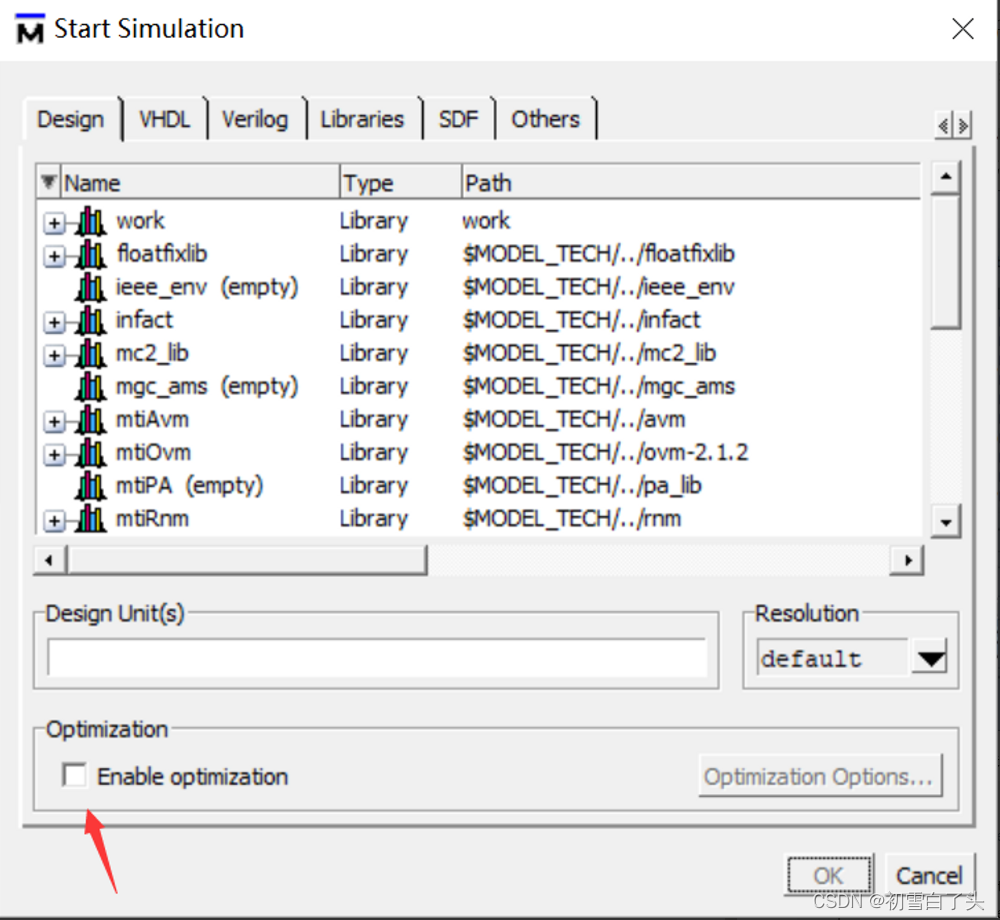Image resolution: width=1000 pixels, height=920 pixels.
Task: Click the work library icon
Action: coord(91,220)
